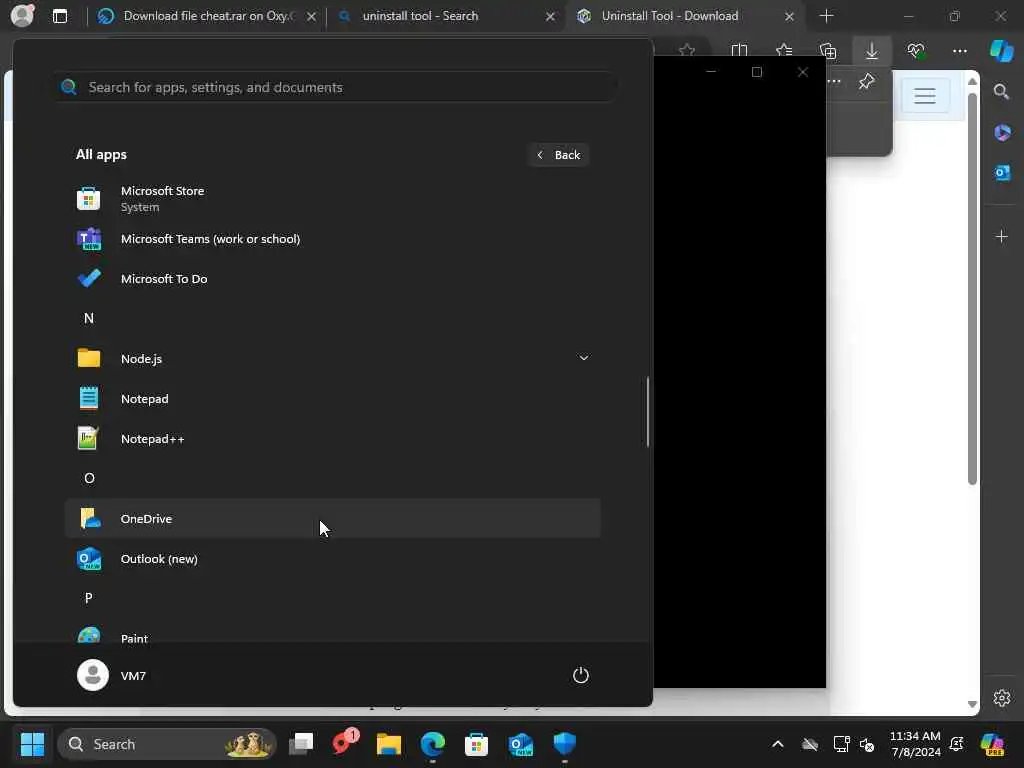Toggle Edge split screen button
The image size is (1024, 768).
tap(739, 51)
